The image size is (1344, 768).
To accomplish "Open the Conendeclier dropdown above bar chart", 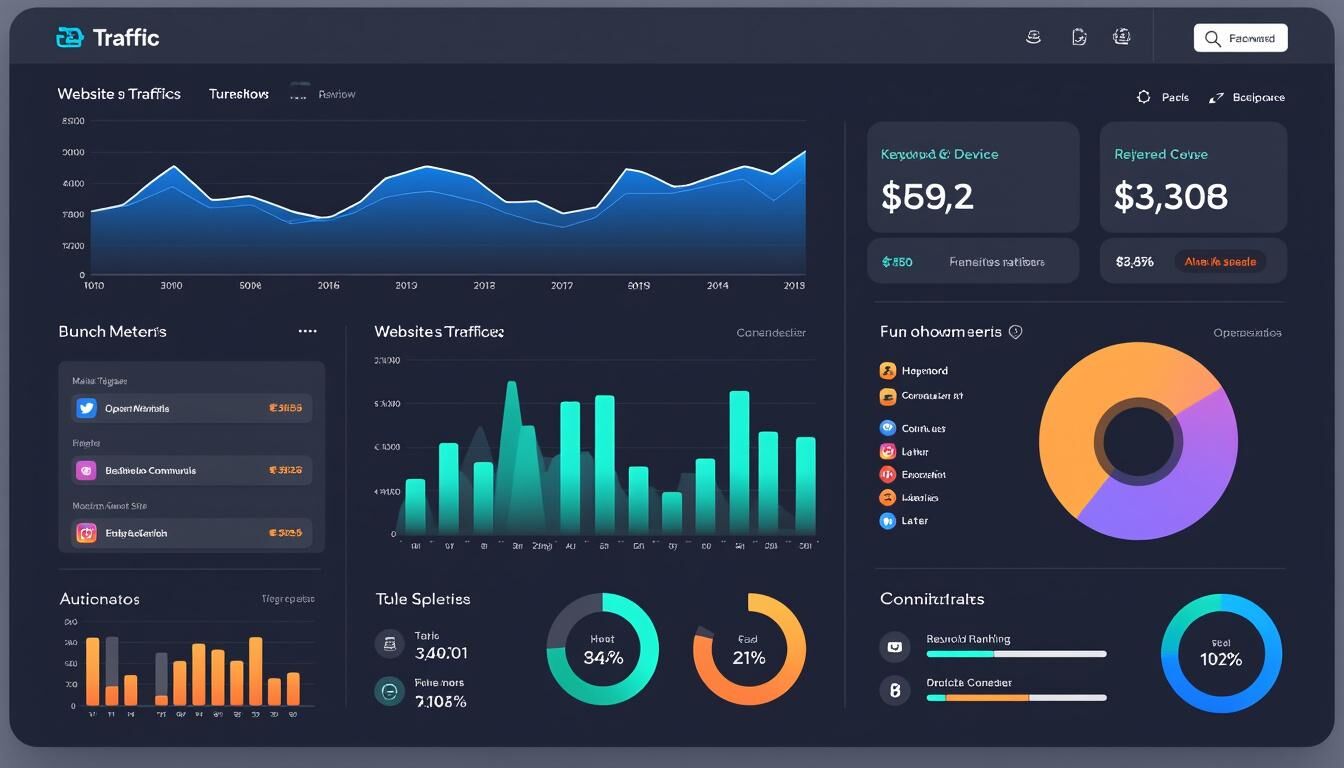I will 770,333.
